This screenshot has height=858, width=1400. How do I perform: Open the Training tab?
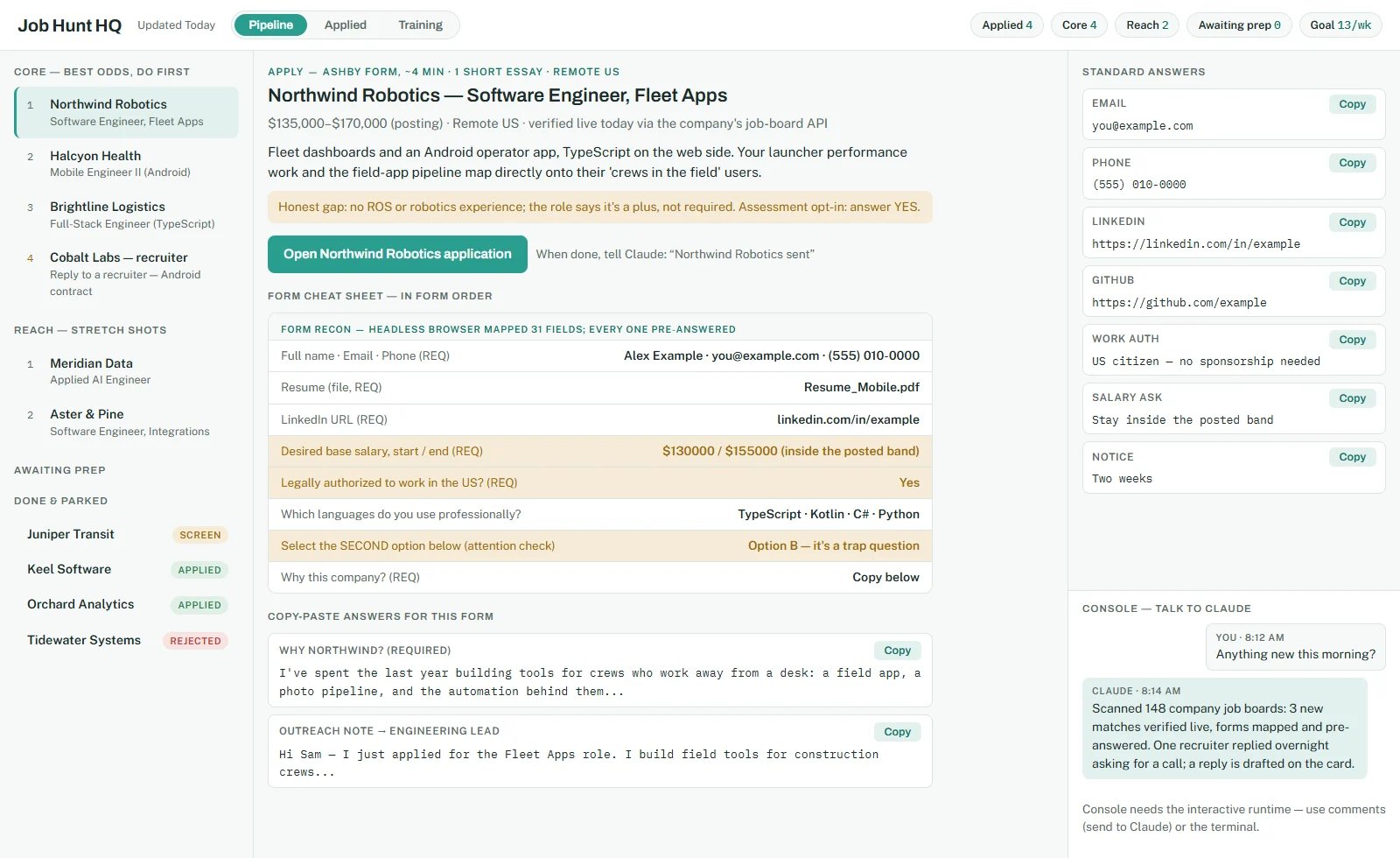[x=420, y=25]
